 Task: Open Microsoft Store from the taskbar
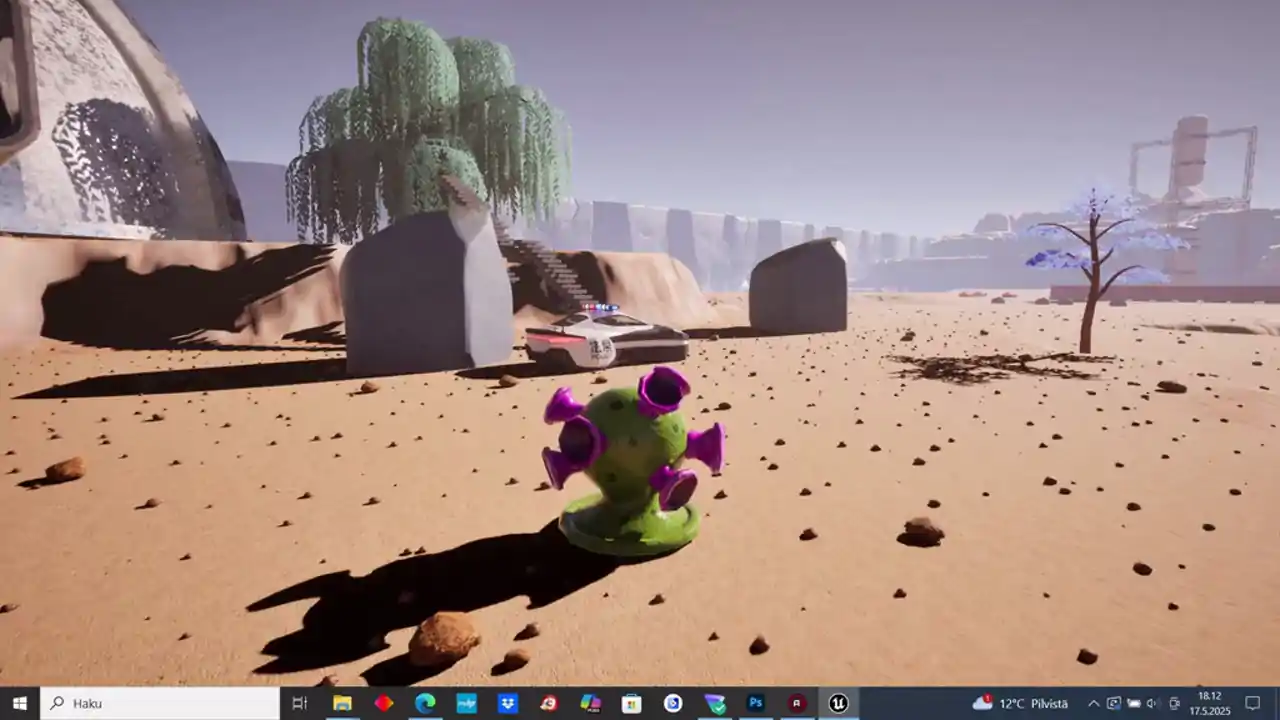click(x=631, y=703)
